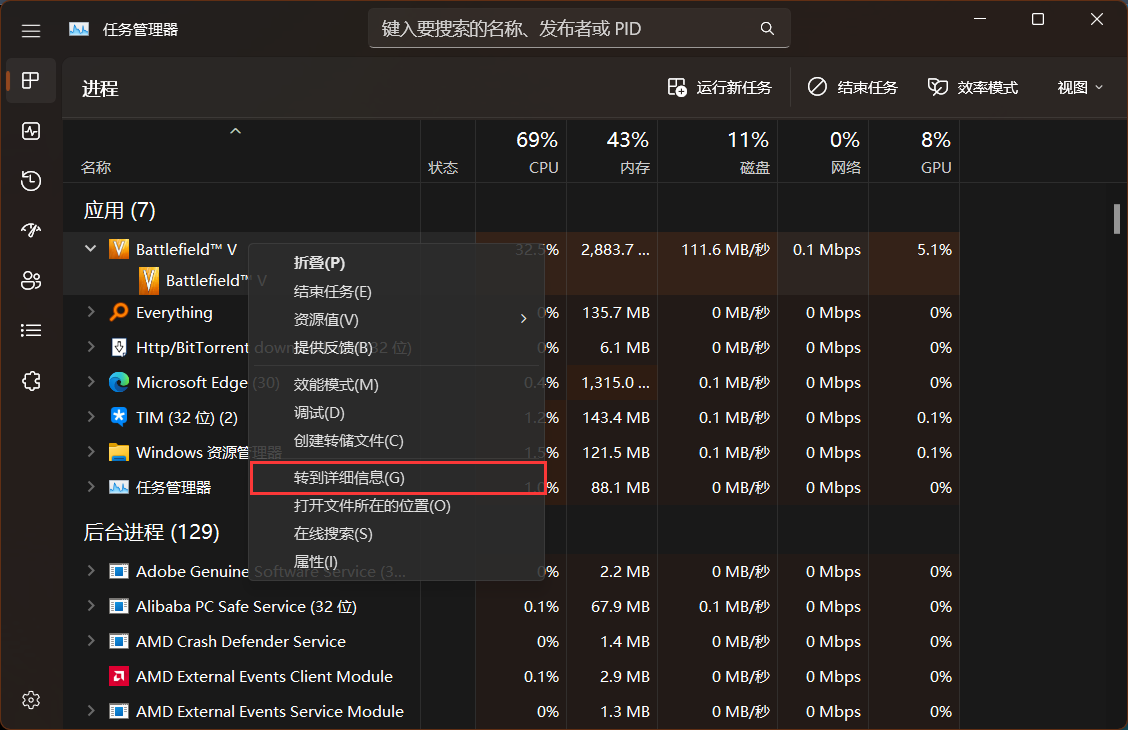Click the Battlefield V child process icon
This screenshot has height=730, width=1128.
click(x=148, y=280)
